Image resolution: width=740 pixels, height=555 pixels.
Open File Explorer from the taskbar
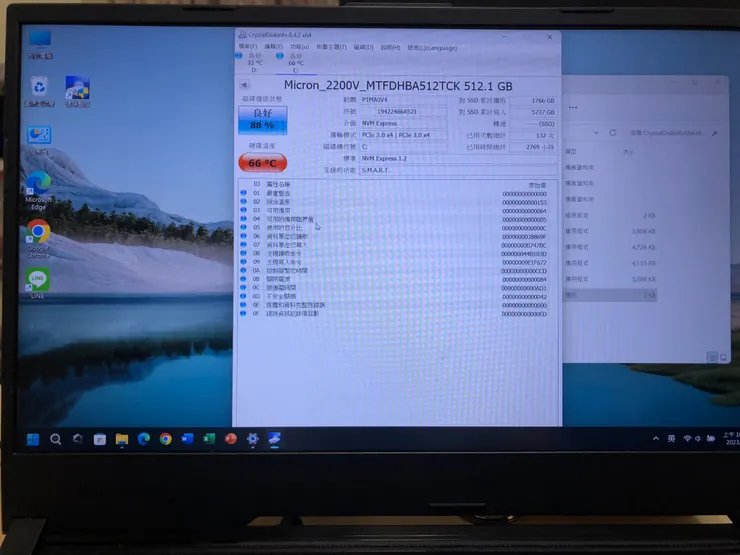point(122,439)
